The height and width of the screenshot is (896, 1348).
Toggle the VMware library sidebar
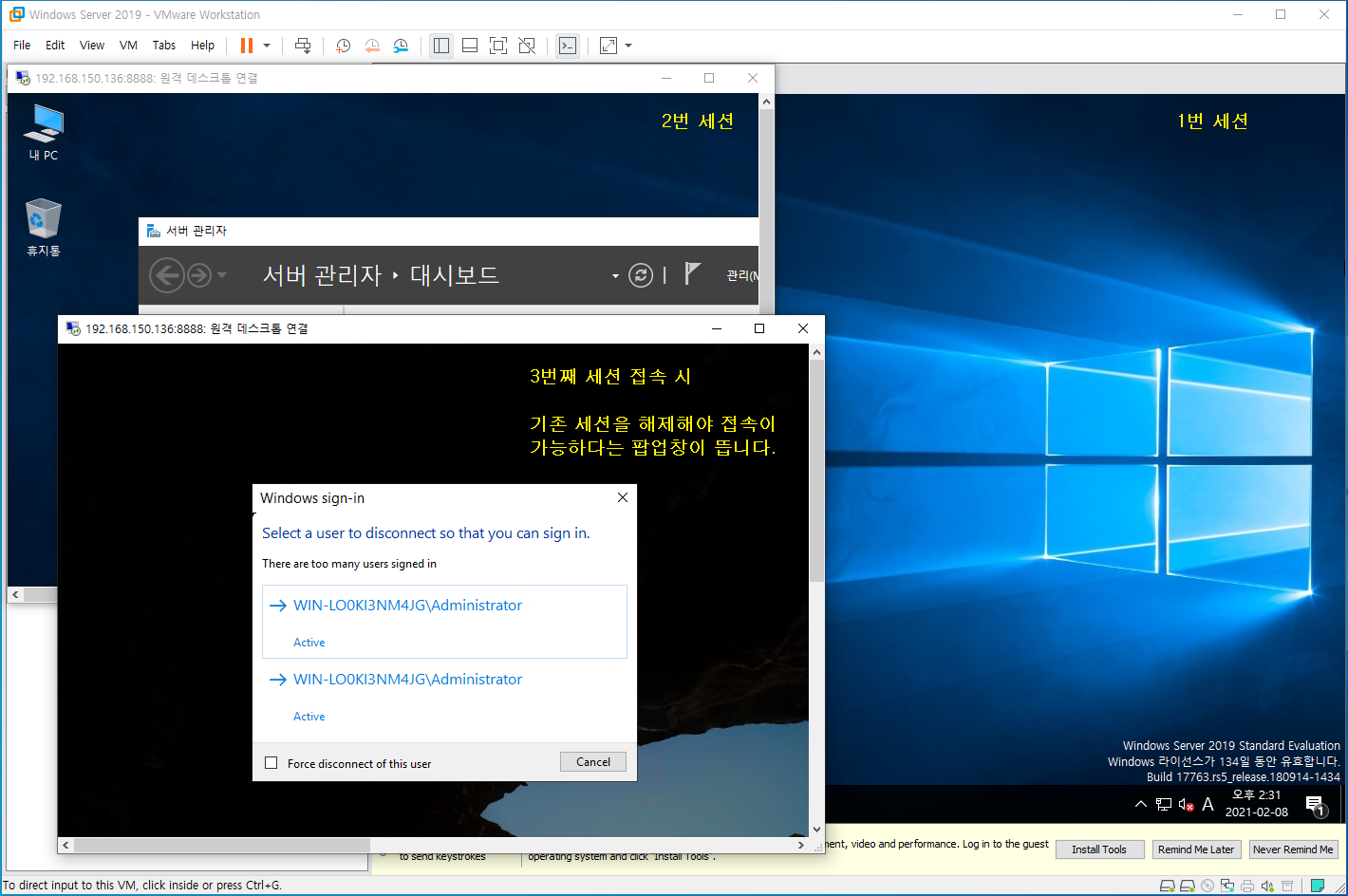point(441,45)
